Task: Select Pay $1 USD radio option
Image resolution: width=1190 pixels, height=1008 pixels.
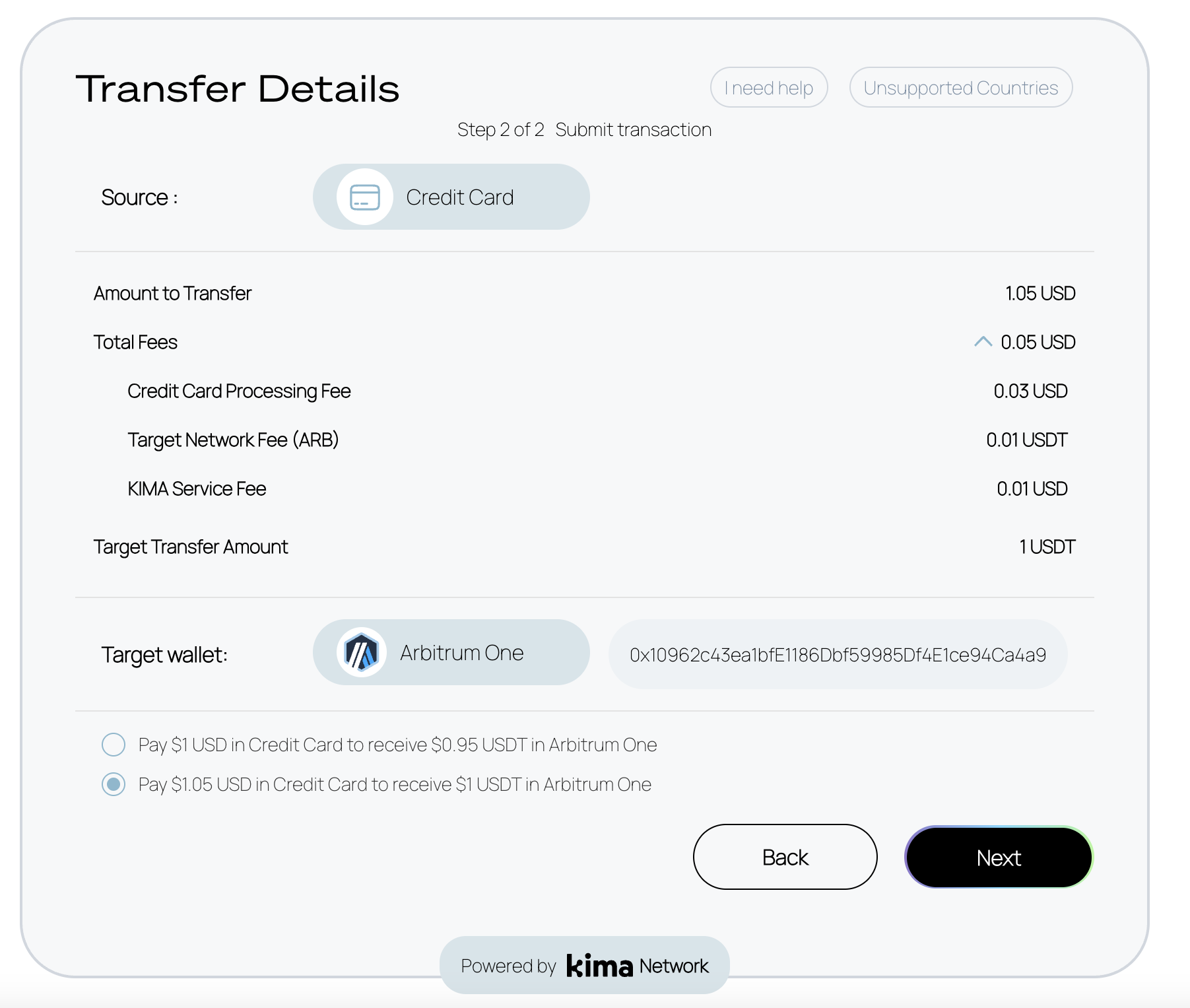Action: click(x=114, y=745)
